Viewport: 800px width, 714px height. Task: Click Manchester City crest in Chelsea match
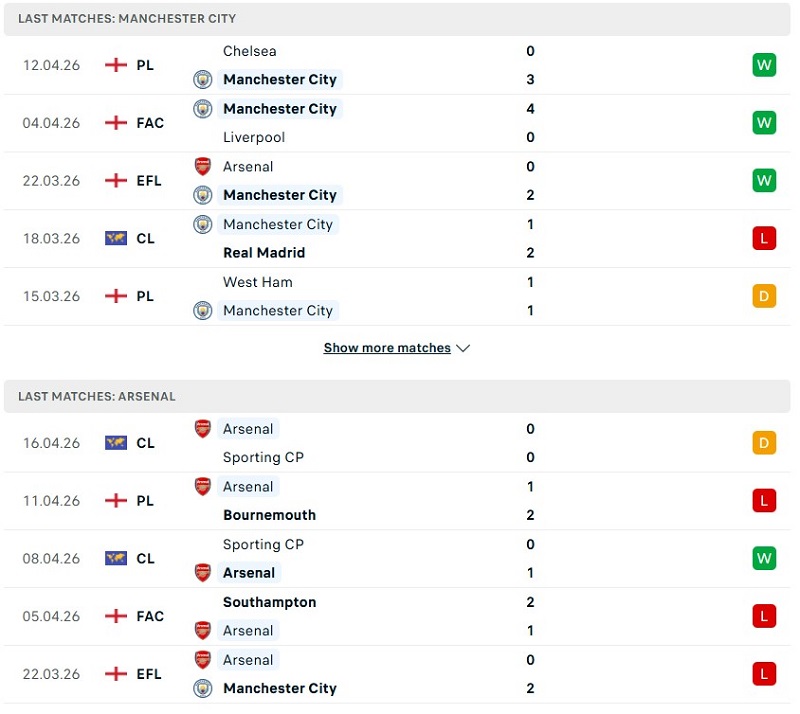[203, 80]
